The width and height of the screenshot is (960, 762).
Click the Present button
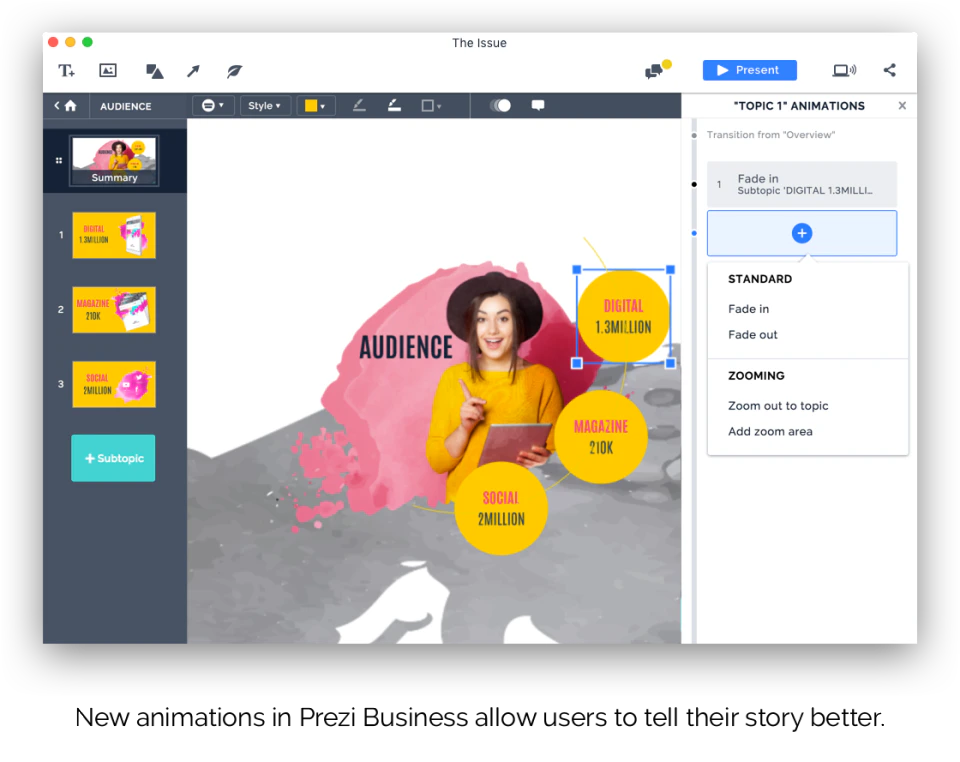749,70
